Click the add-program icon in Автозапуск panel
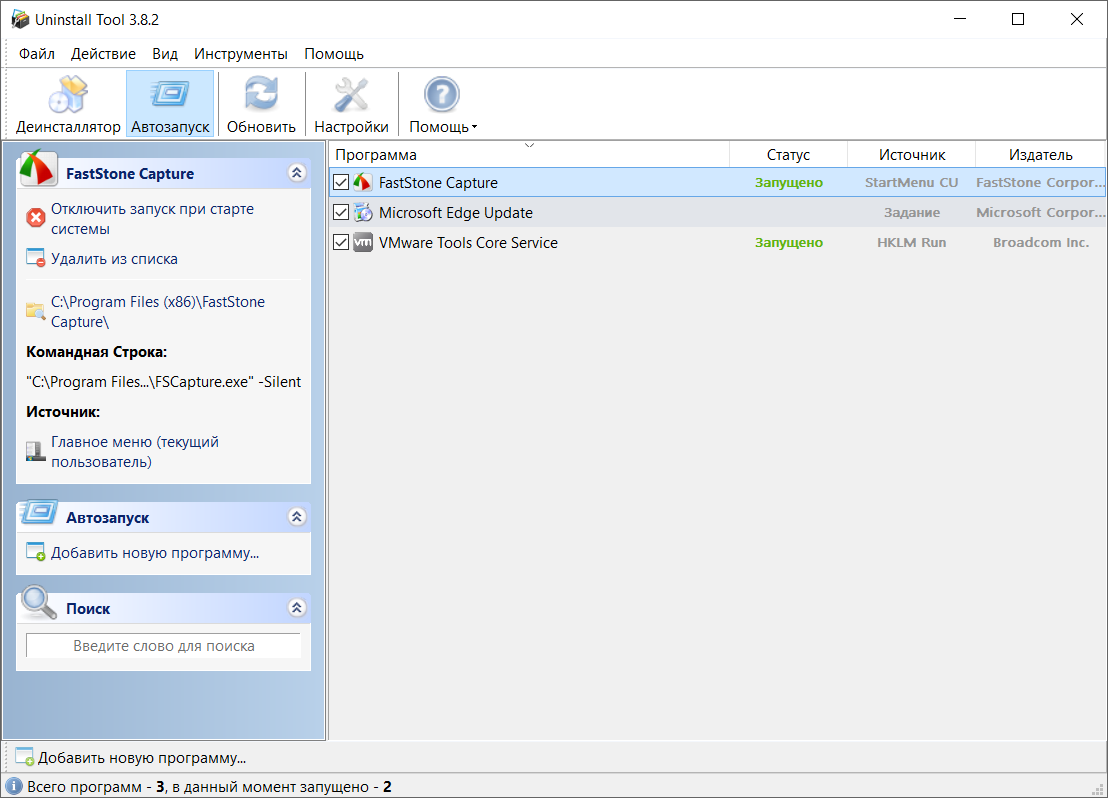 tap(36, 552)
